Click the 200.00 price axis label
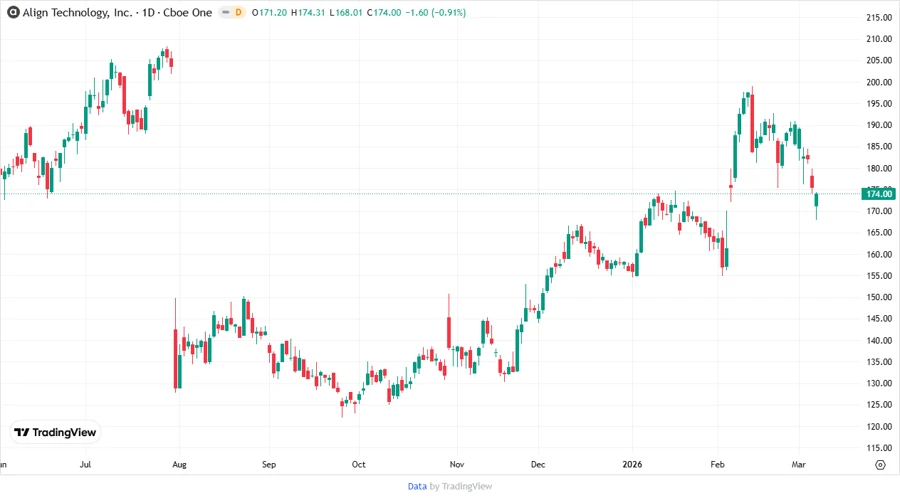Viewport: 900px width, 498px height. 879,82
